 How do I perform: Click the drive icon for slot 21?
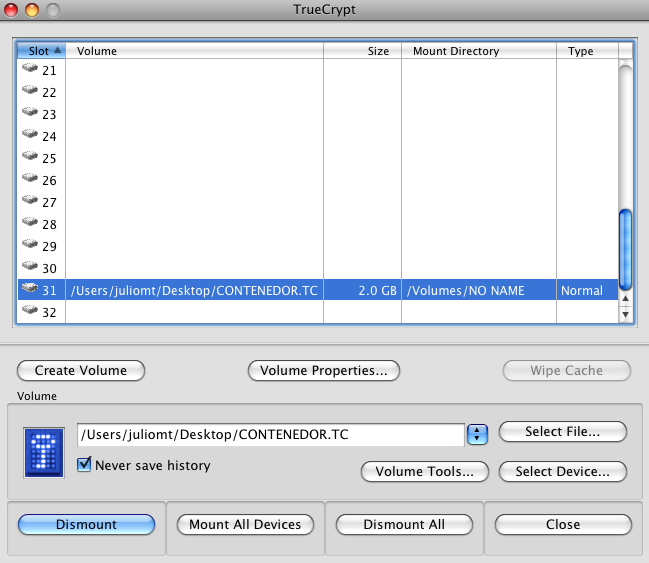point(30,67)
